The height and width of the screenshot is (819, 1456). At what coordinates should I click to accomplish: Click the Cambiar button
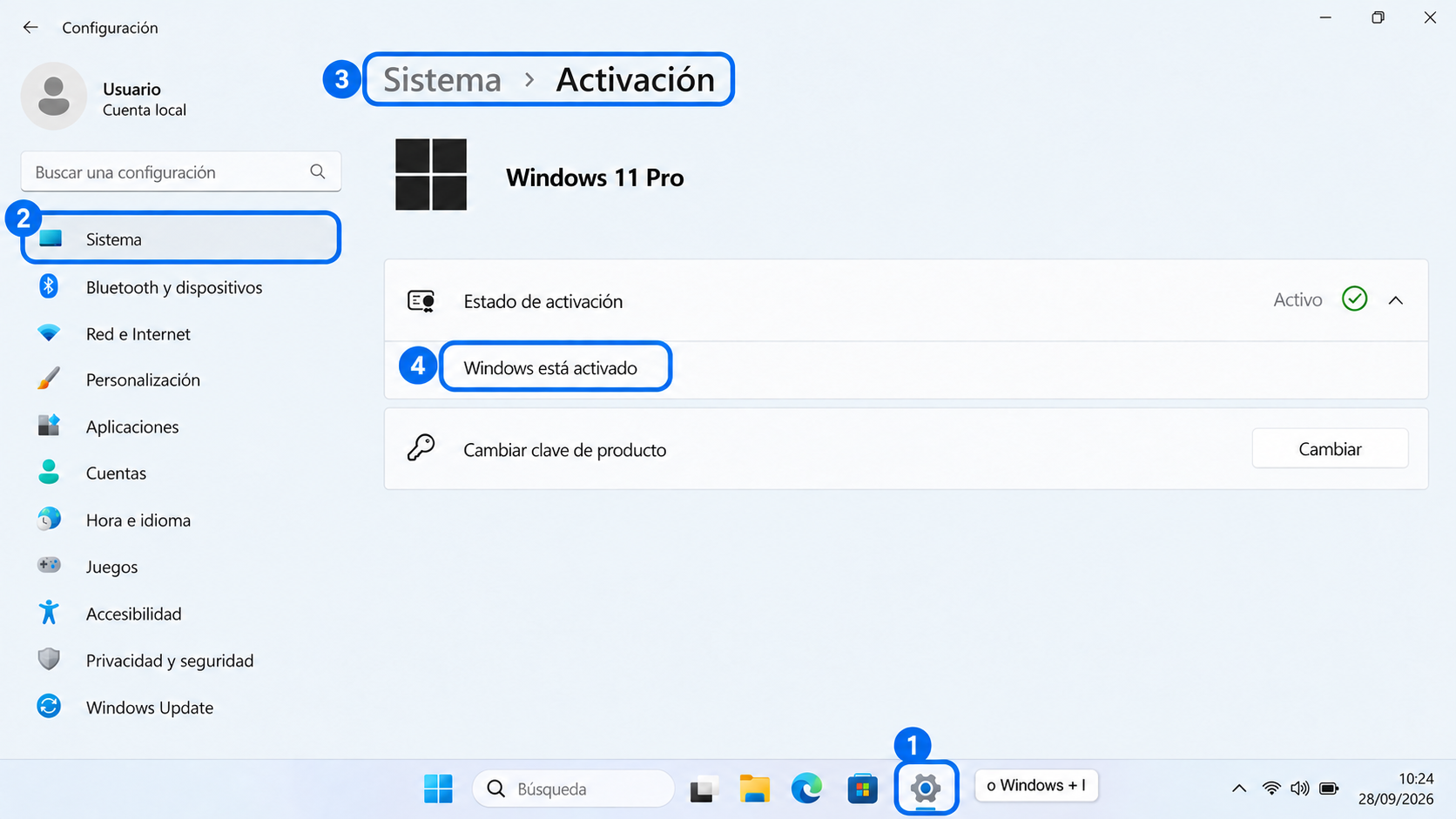1330,448
